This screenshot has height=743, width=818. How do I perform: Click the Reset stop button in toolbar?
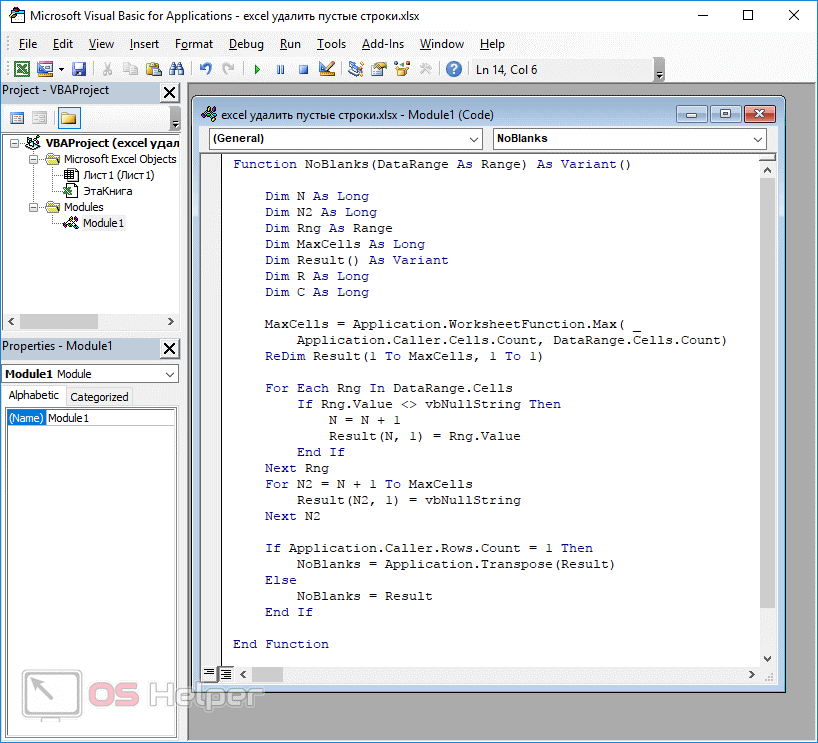point(302,69)
